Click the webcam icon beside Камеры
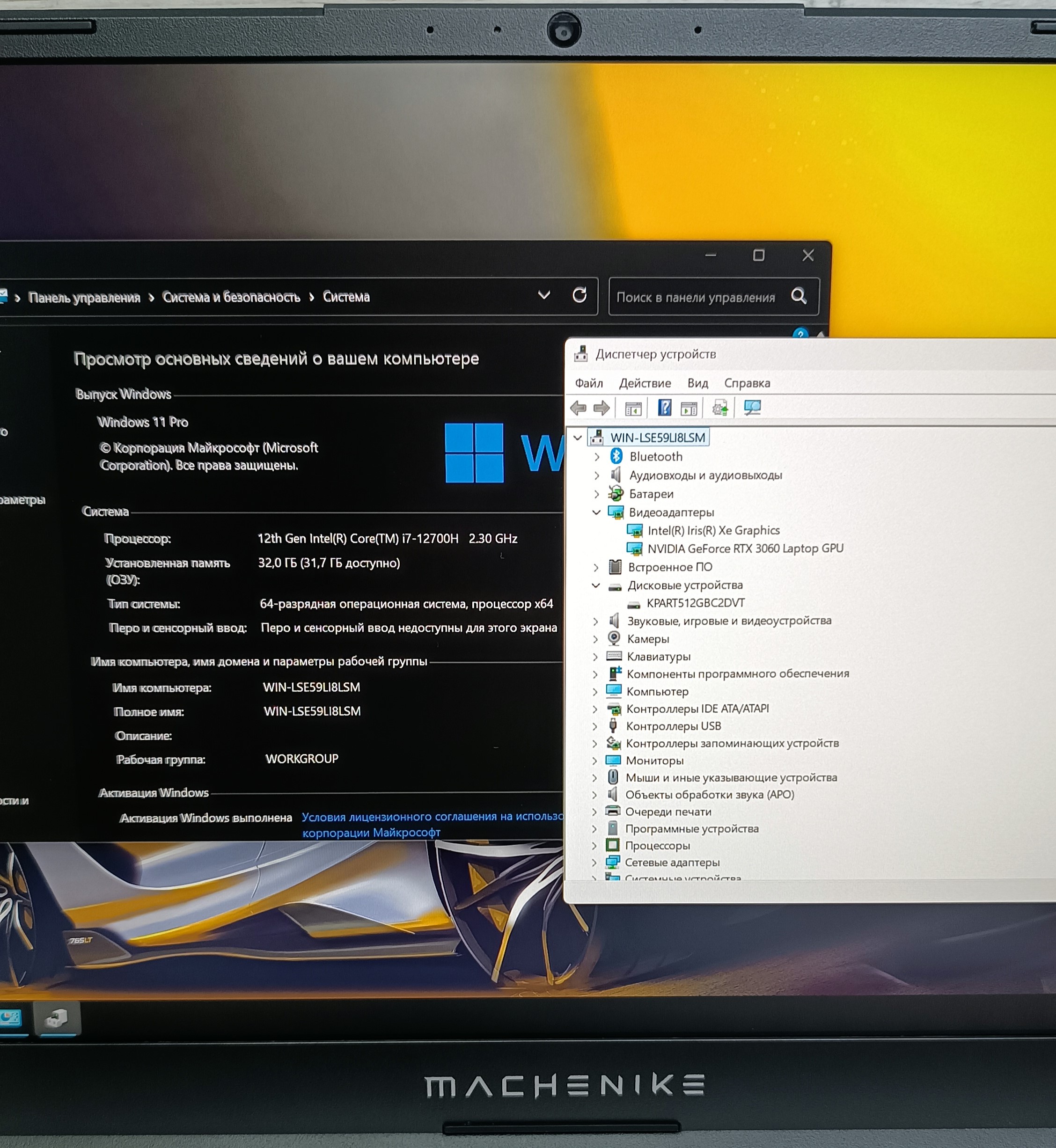Viewport: 1056px width, 1148px height. pos(614,638)
